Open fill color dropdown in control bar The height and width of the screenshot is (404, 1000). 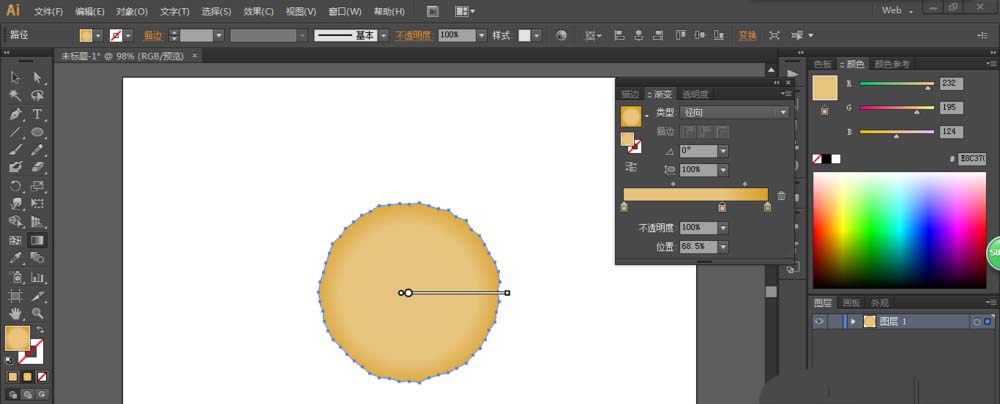pyautogui.click(x=98, y=36)
